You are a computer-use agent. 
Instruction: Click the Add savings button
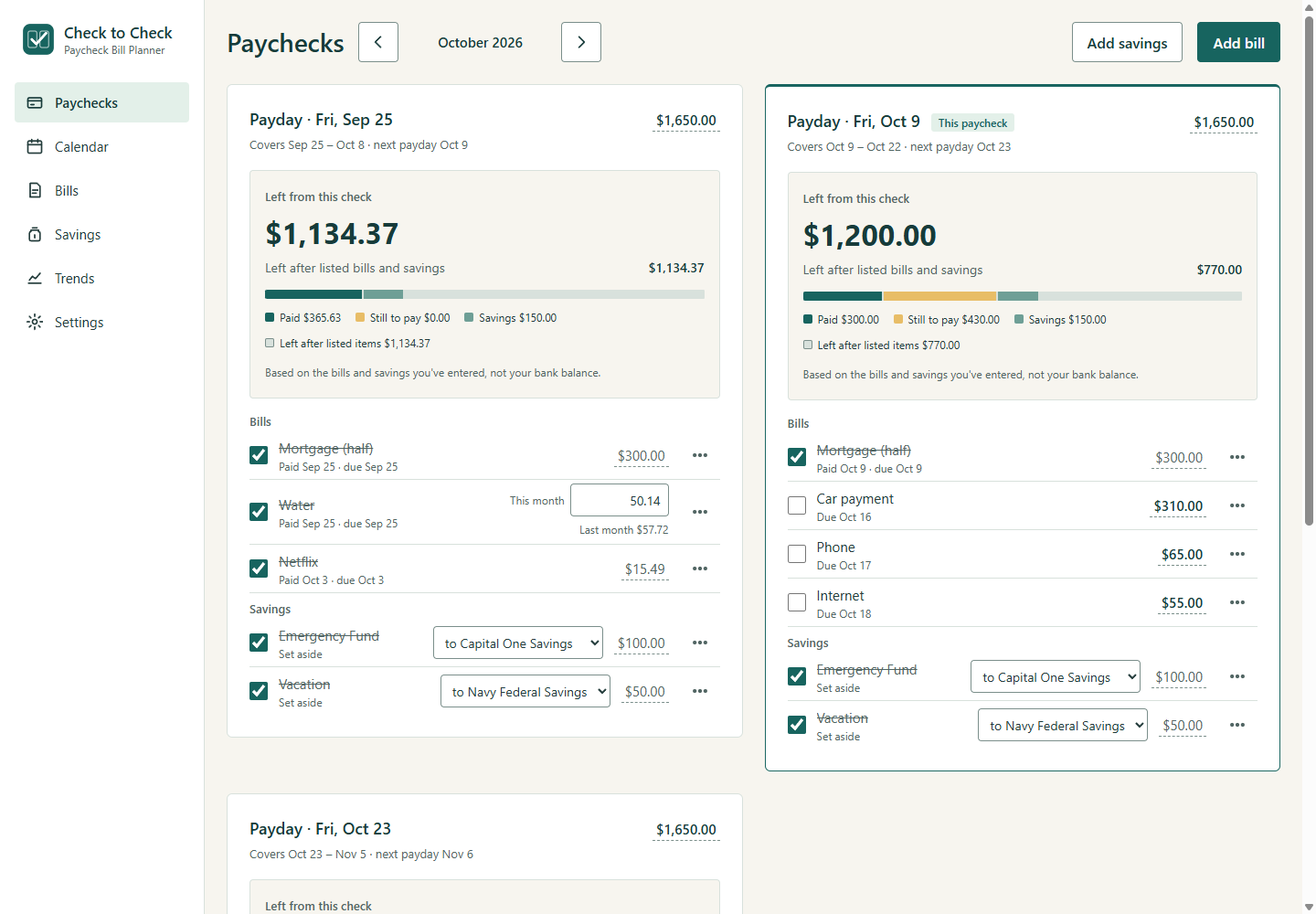click(x=1127, y=42)
